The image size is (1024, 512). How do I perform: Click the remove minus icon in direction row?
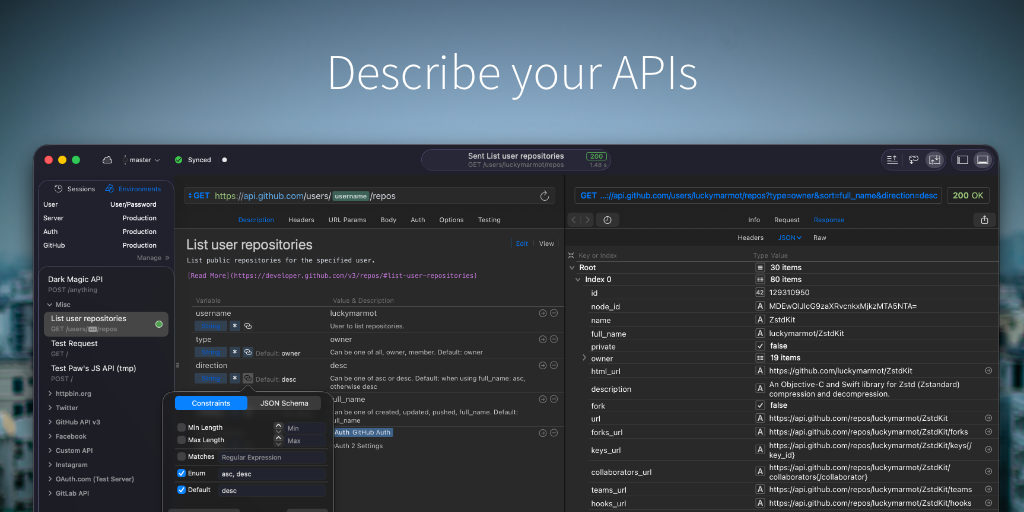pyautogui.click(x=554, y=365)
